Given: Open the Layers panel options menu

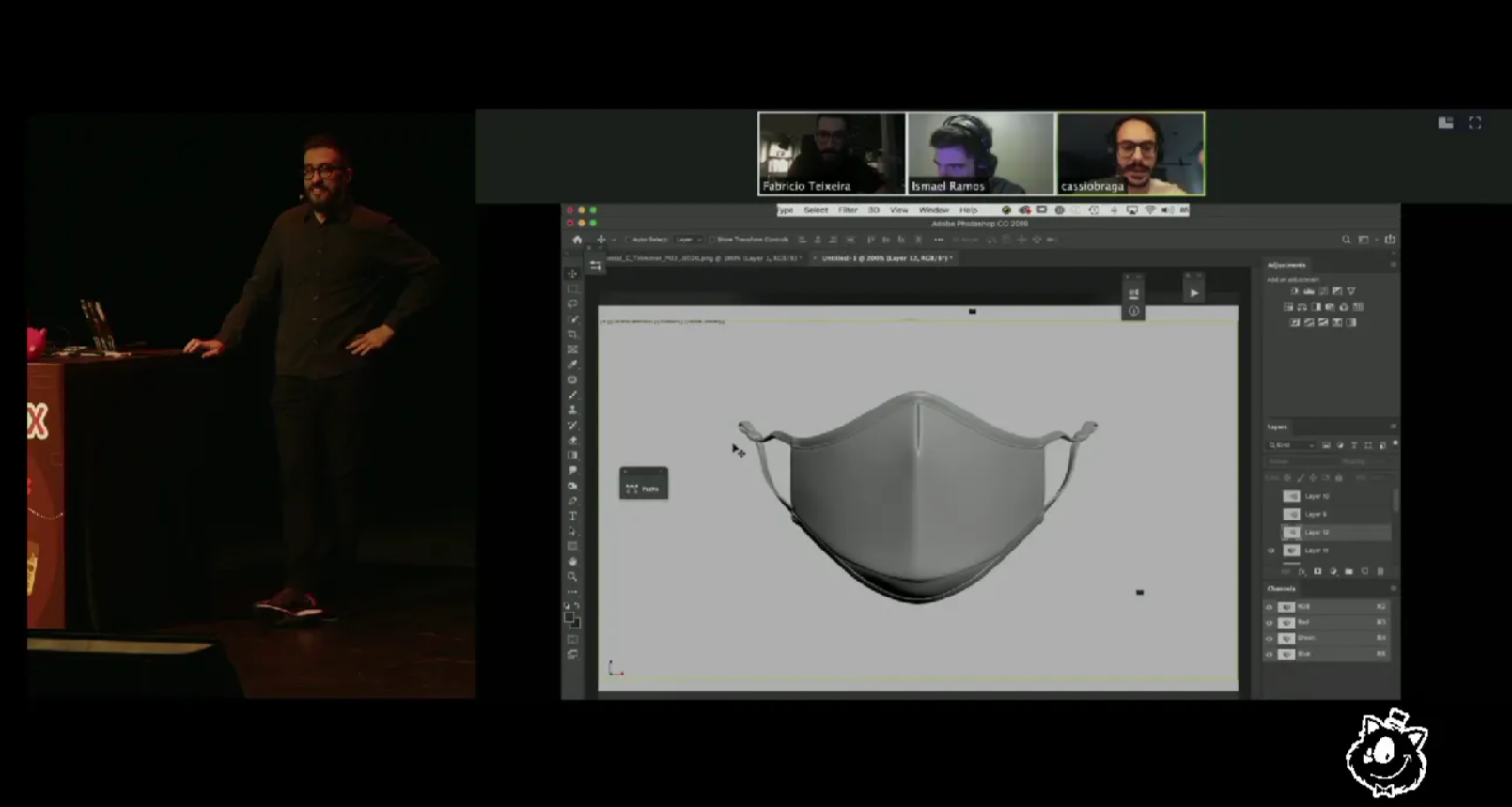Looking at the screenshot, I should 1393,427.
